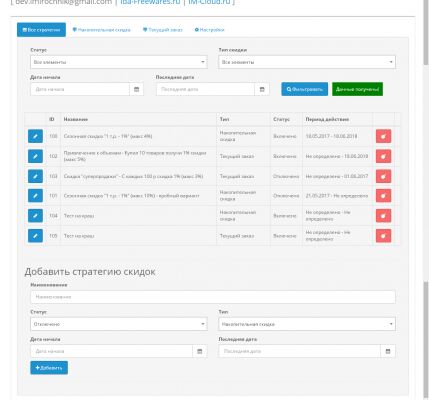
Task: Open calendar for filter 'Дата начала'
Action: (137, 89)
